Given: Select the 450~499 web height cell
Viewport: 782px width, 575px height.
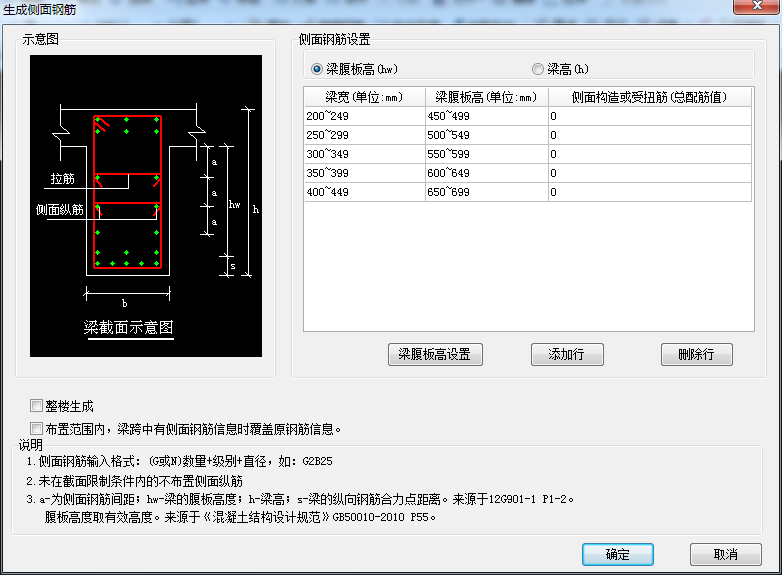Looking at the screenshot, I should (x=487, y=116).
